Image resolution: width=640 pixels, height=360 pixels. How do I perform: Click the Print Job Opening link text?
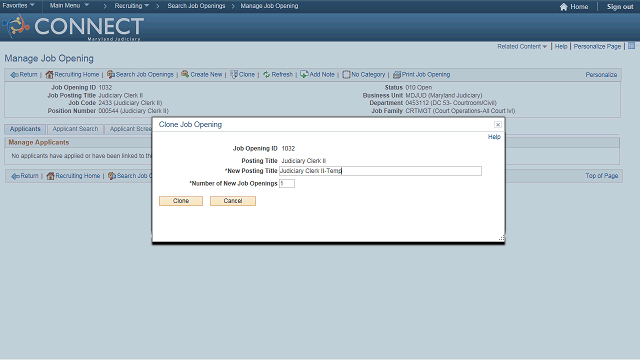pyautogui.click(x=426, y=75)
